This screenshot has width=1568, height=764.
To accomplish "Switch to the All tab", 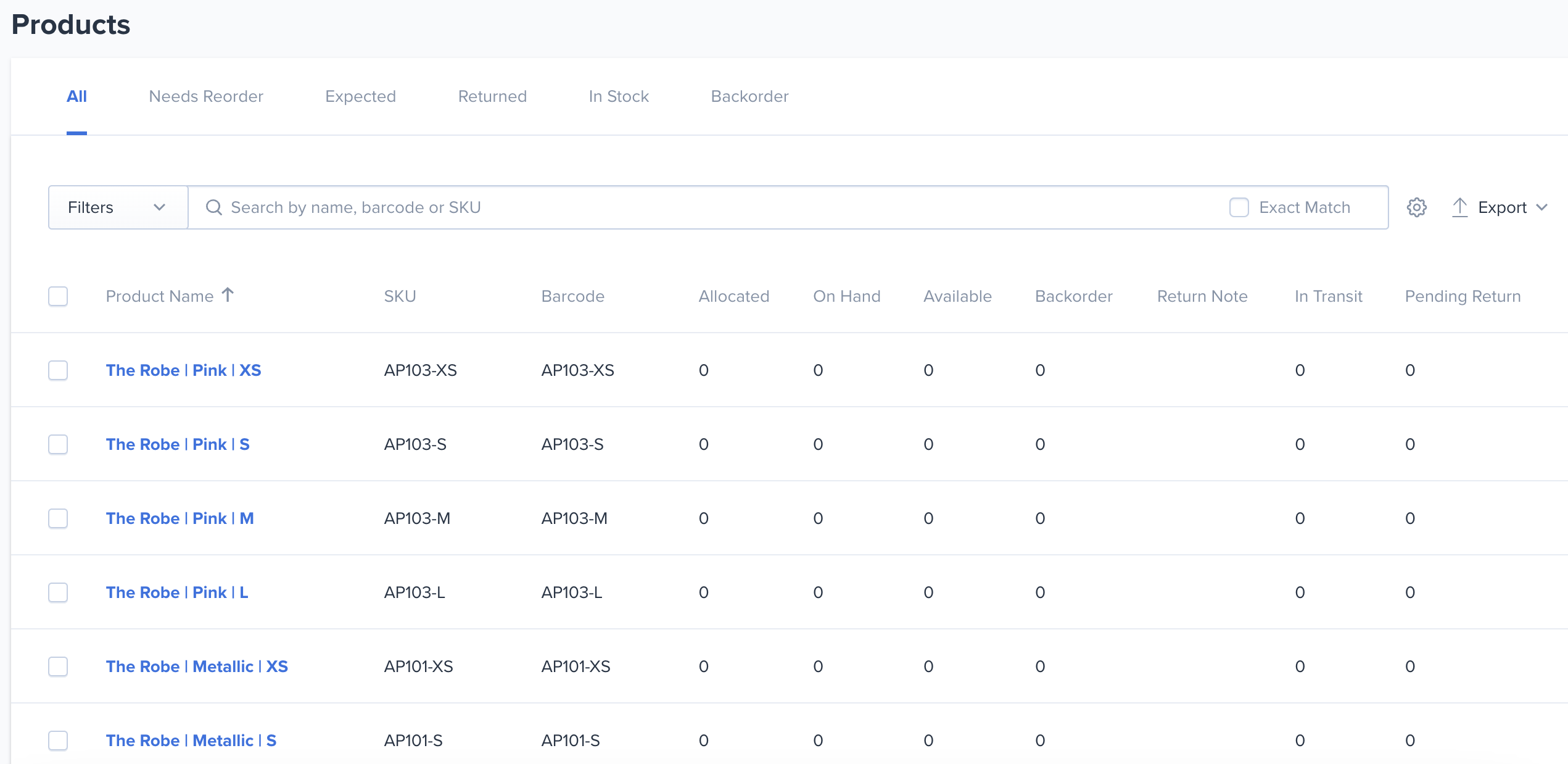I will tap(76, 96).
